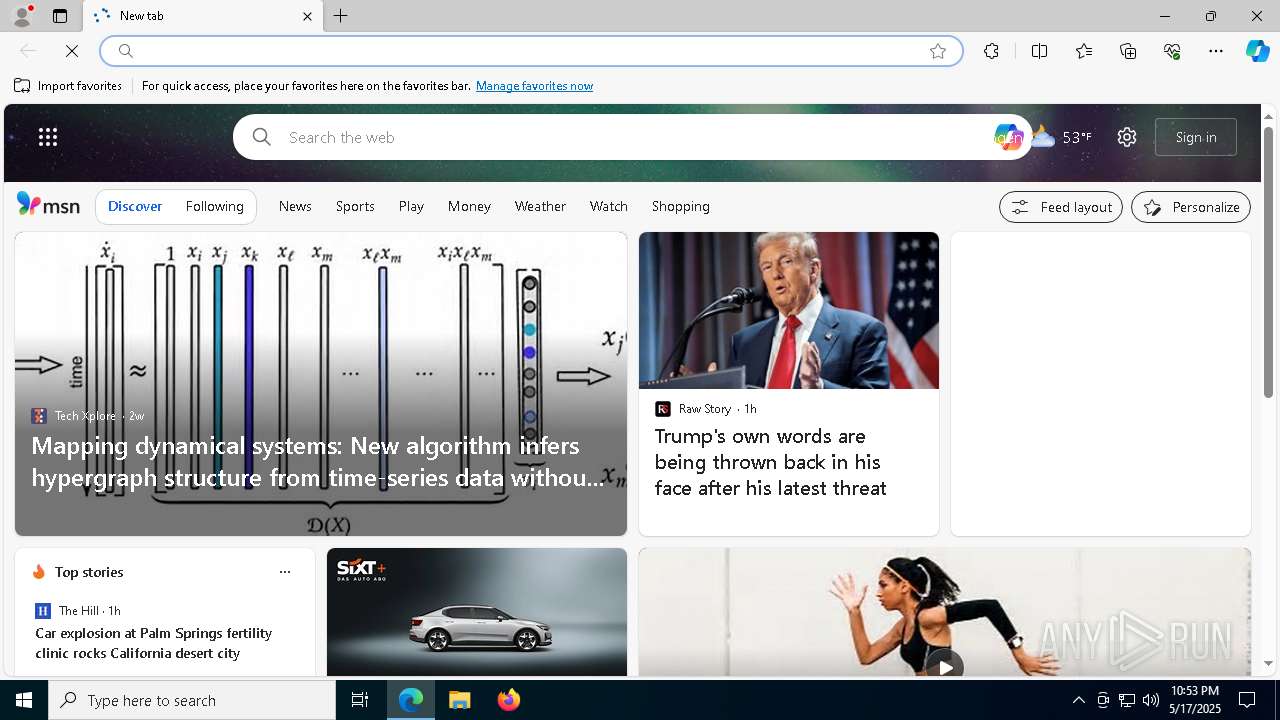This screenshot has height=720, width=1280.
Task: Switch to the Following tab
Action: (x=215, y=206)
